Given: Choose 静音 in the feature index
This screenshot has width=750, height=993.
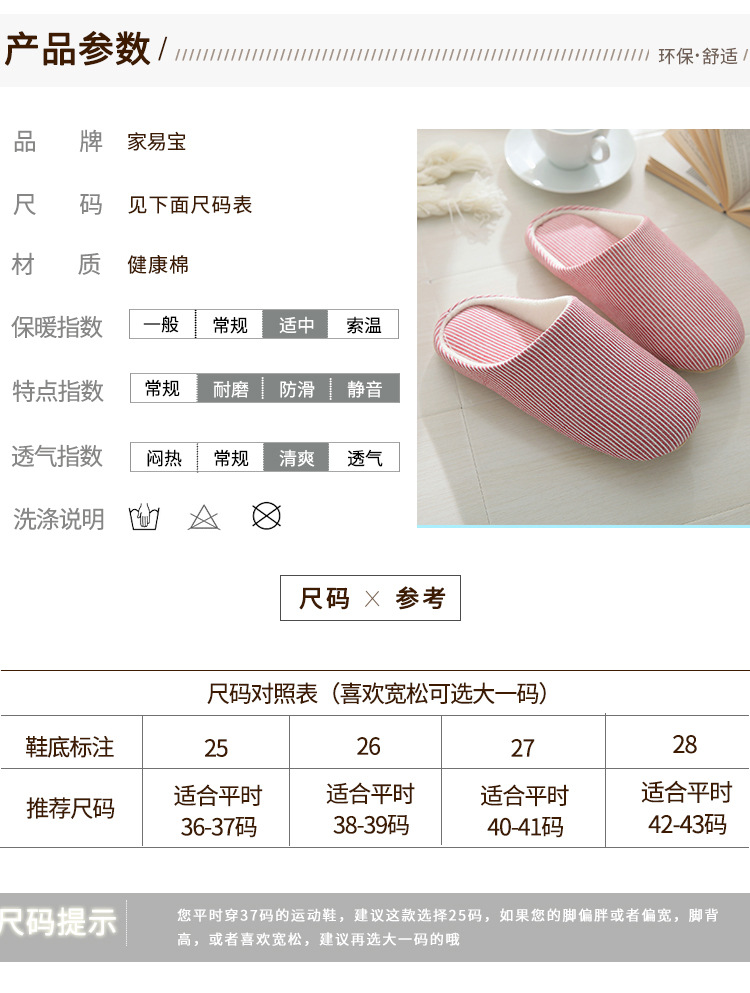Looking at the screenshot, I should [365, 388].
